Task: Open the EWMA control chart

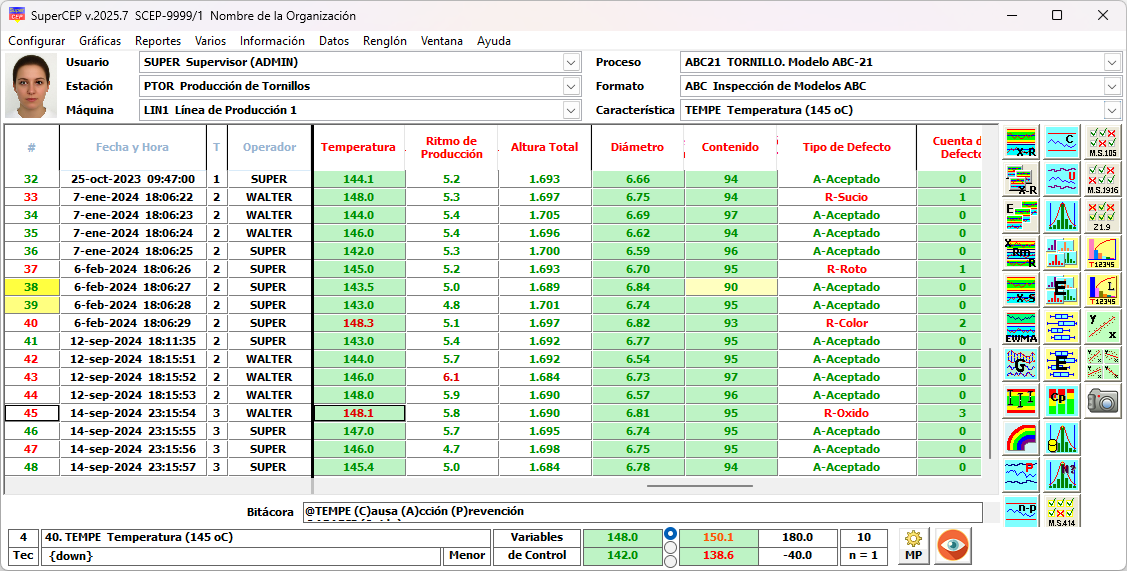Action: (x=1021, y=327)
